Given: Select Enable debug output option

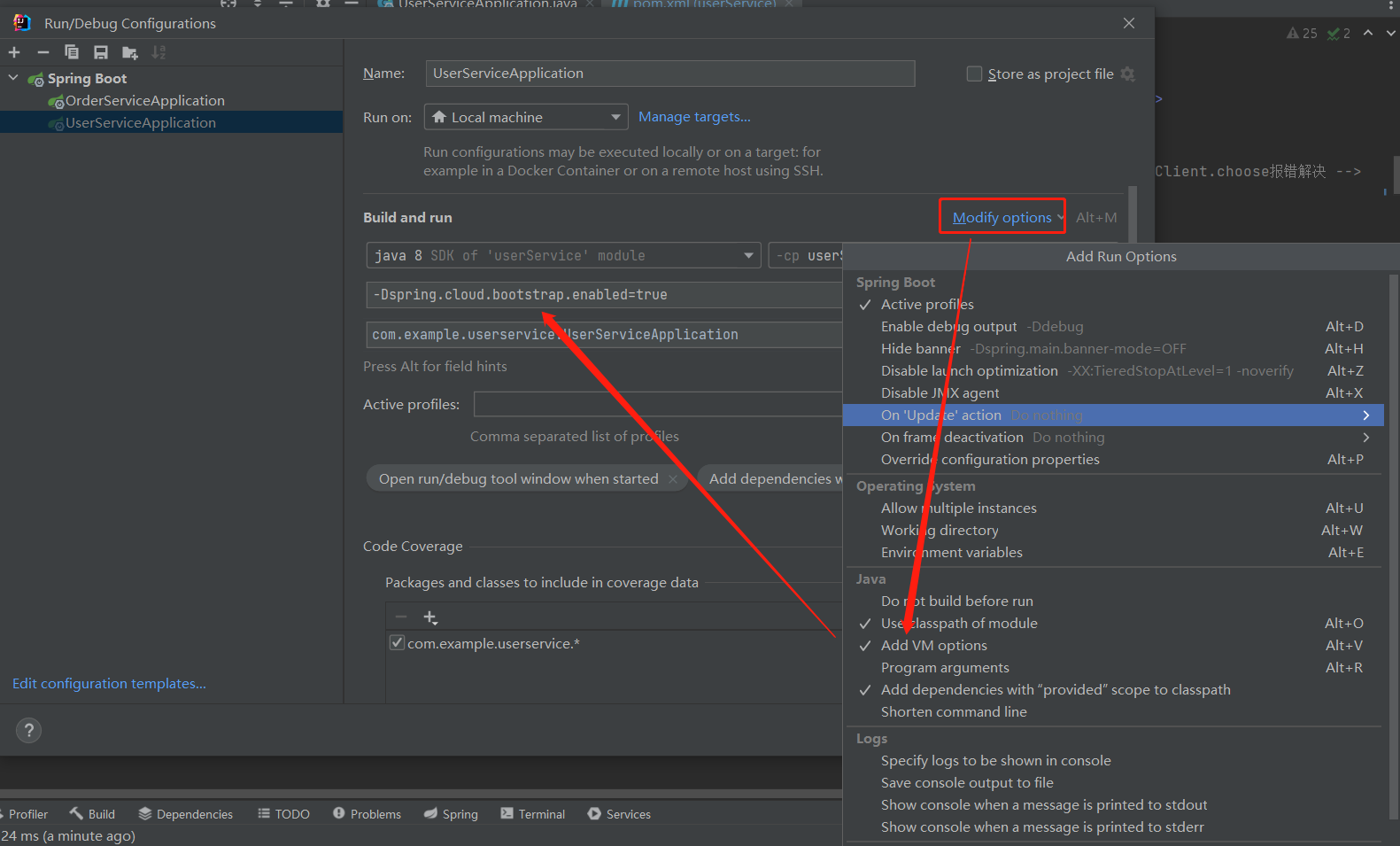Looking at the screenshot, I should [x=1112, y=327].
